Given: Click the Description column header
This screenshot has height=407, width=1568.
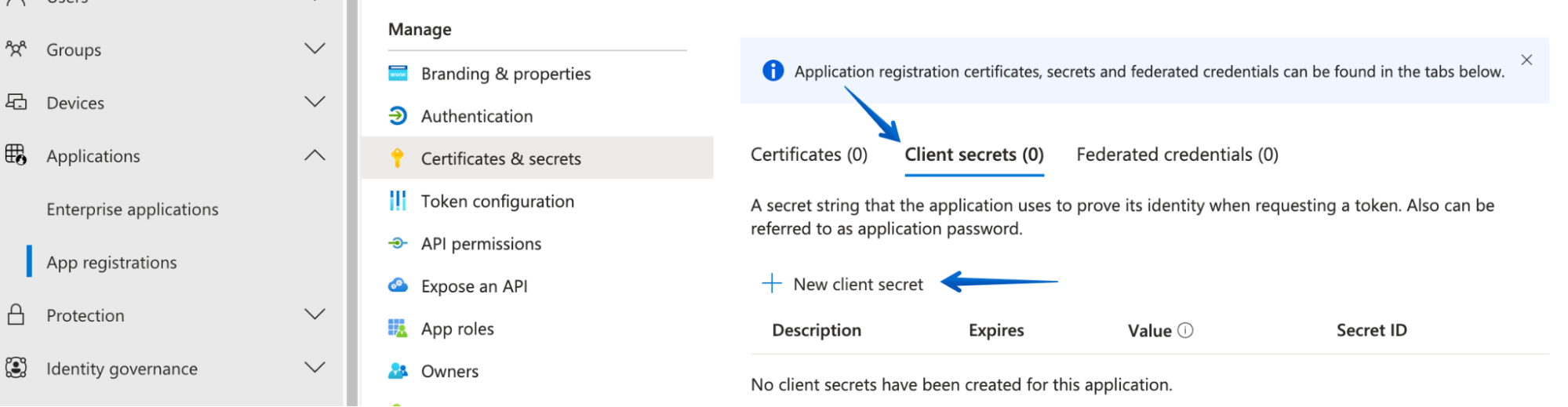Looking at the screenshot, I should point(817,330).
